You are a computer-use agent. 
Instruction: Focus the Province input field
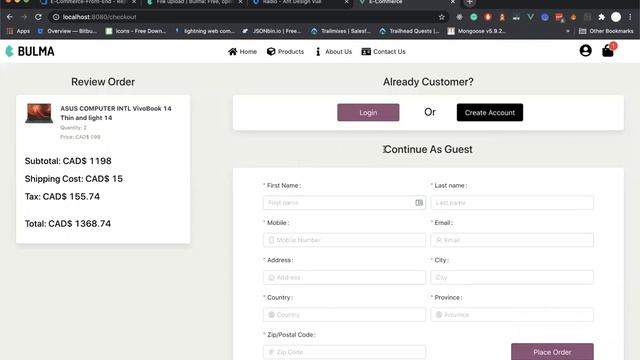[x=512, y=315]
